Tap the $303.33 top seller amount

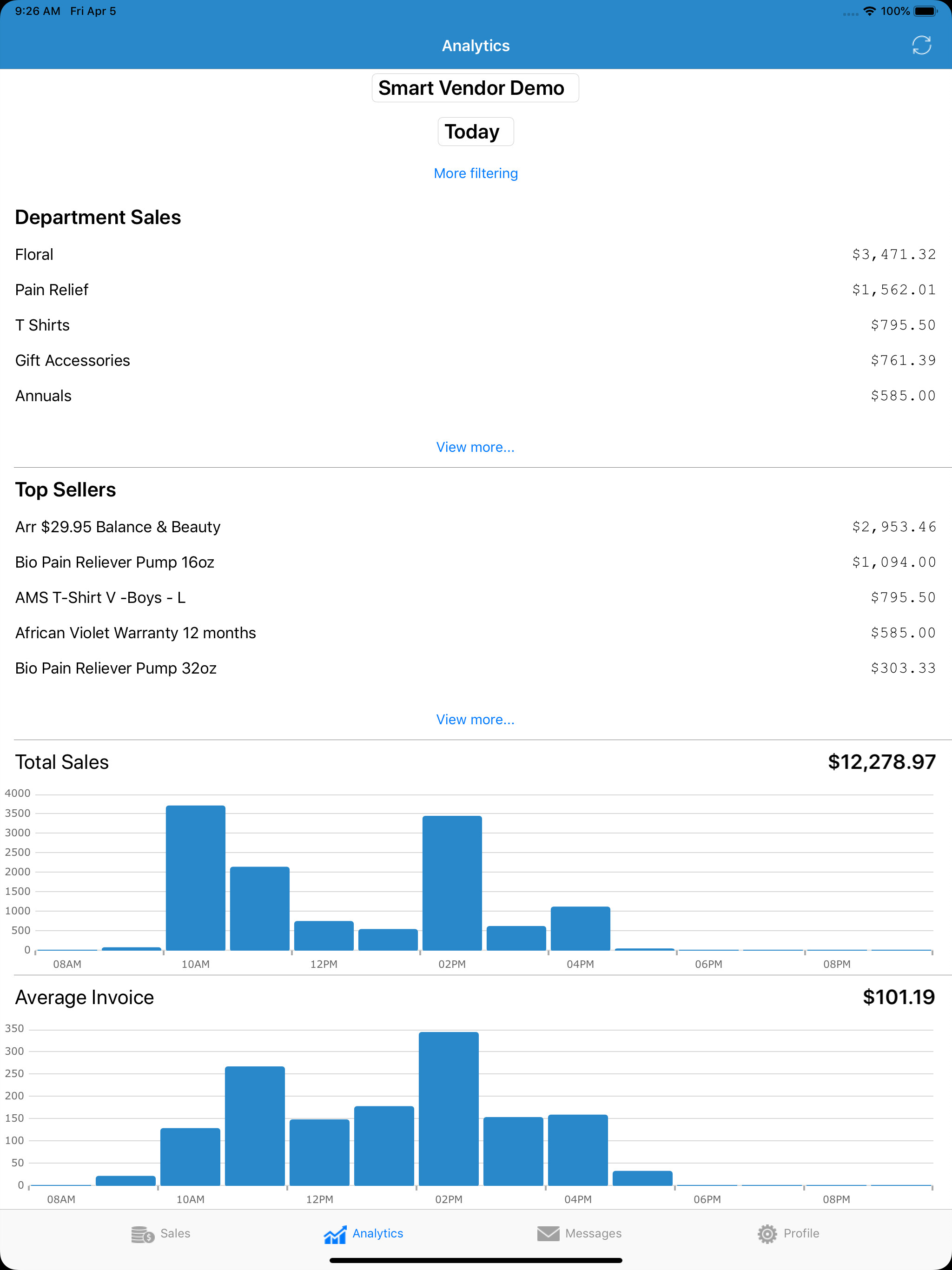pos(903,668)
